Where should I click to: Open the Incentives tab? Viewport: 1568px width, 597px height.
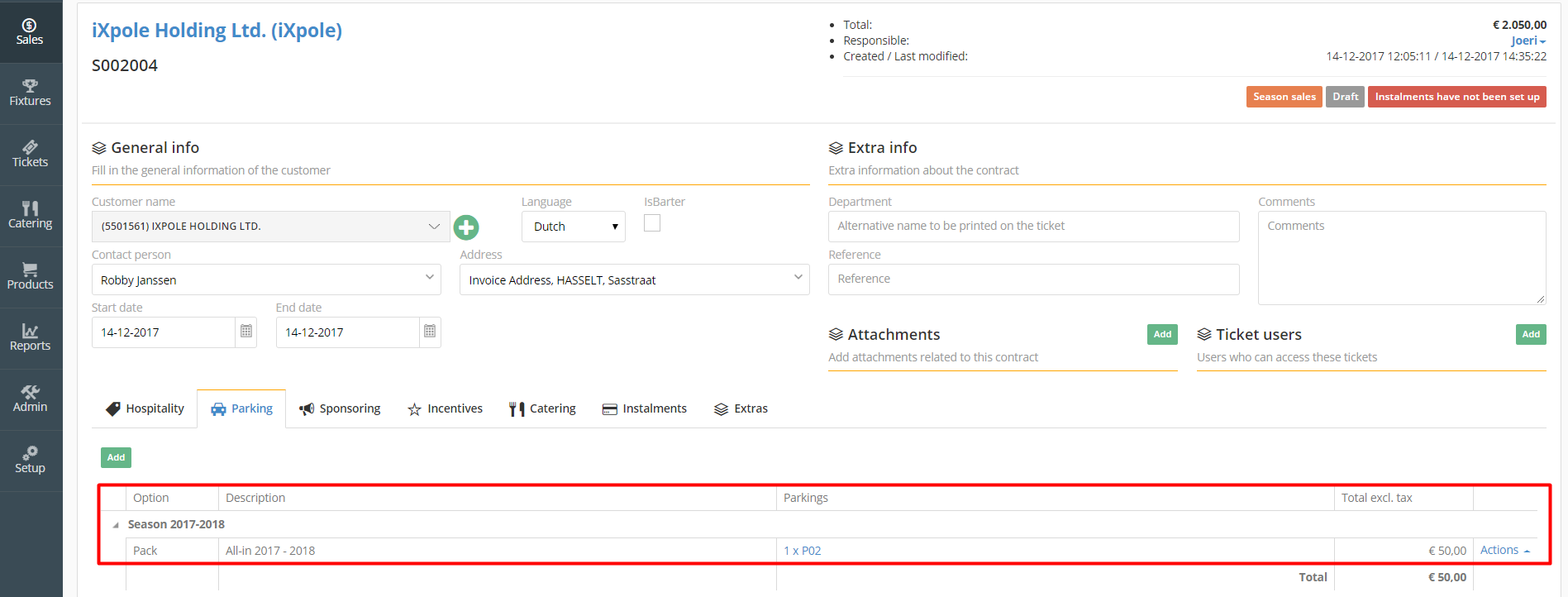pos(445,408)
